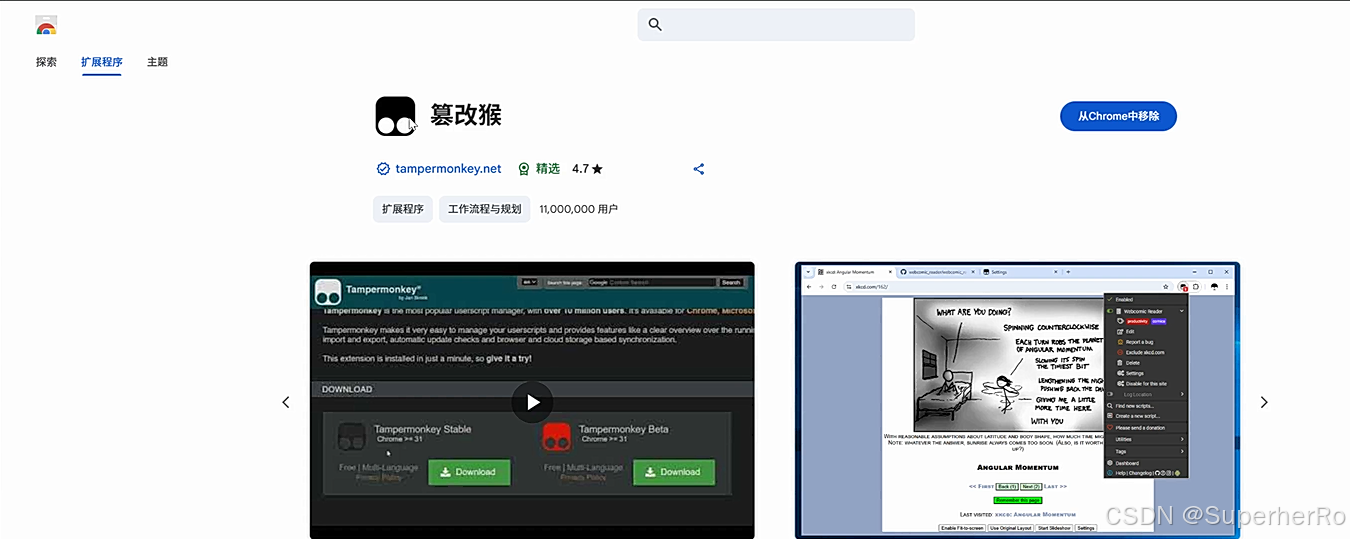
Task: Click the 篡改猴 extension logo icon
Action: coord(395,117)
